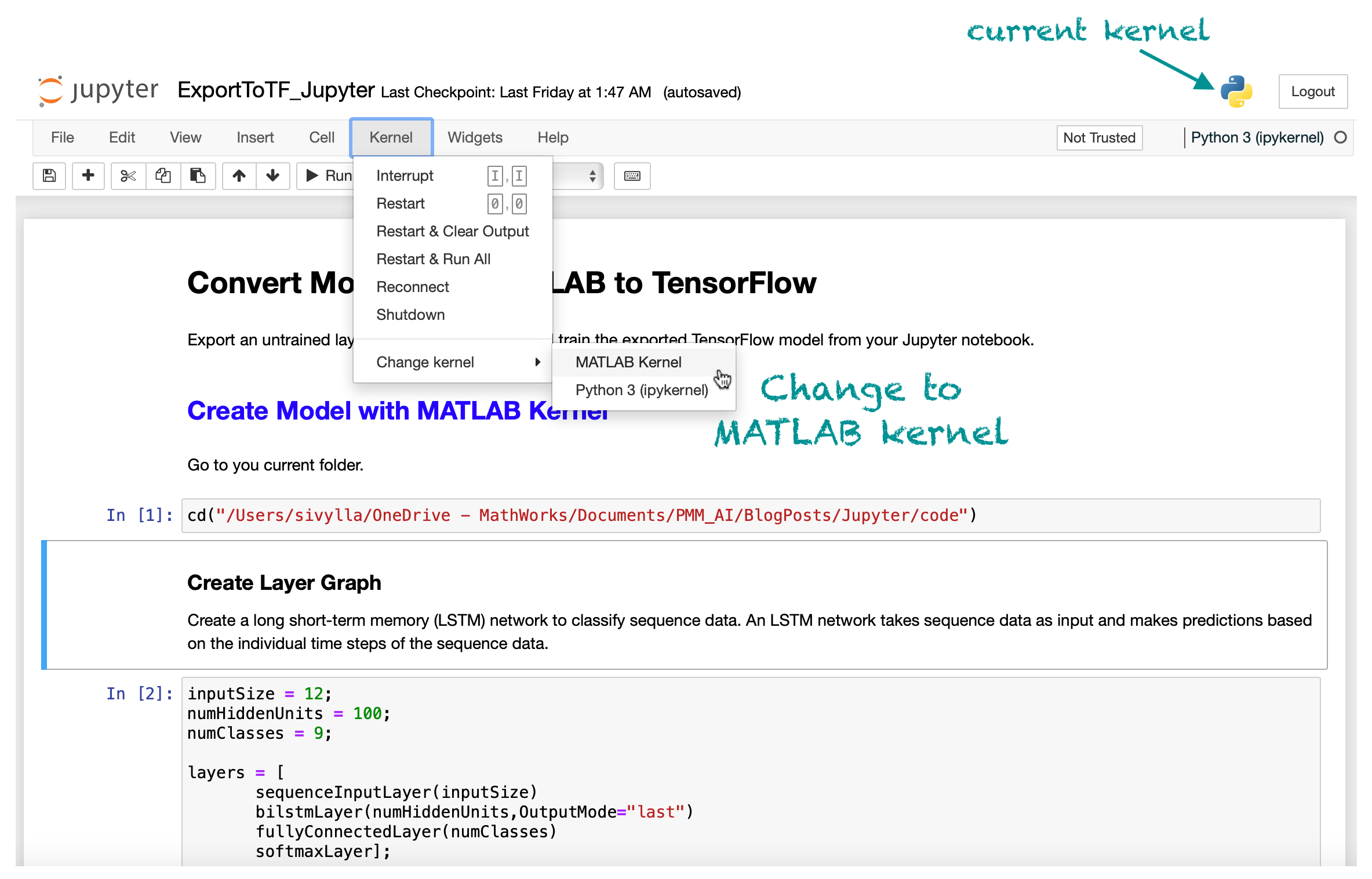The width and height of the screenshot is (1372, 879).
Task: Click the Not Trusted button
Action: [1099, 138]
